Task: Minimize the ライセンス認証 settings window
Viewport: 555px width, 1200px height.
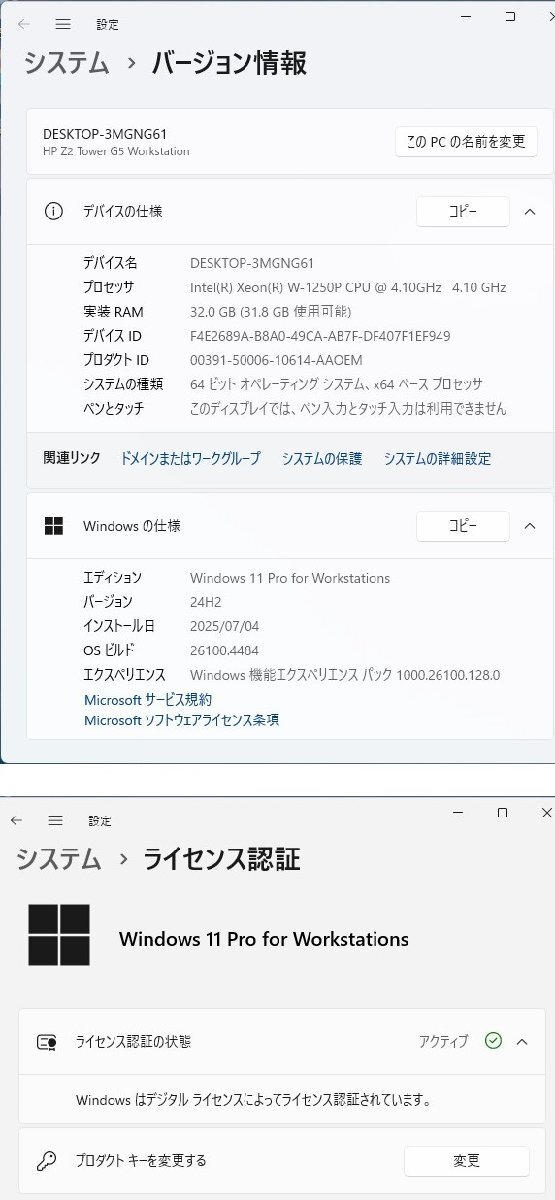Action: point(456,812)
